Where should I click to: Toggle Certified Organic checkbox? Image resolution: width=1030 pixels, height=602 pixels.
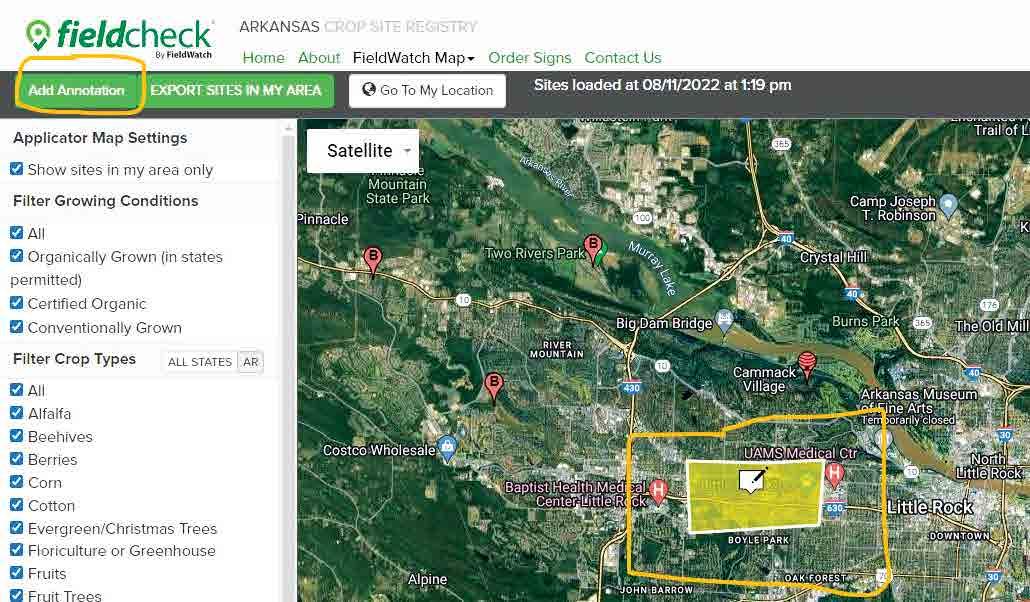click(16, 303)
